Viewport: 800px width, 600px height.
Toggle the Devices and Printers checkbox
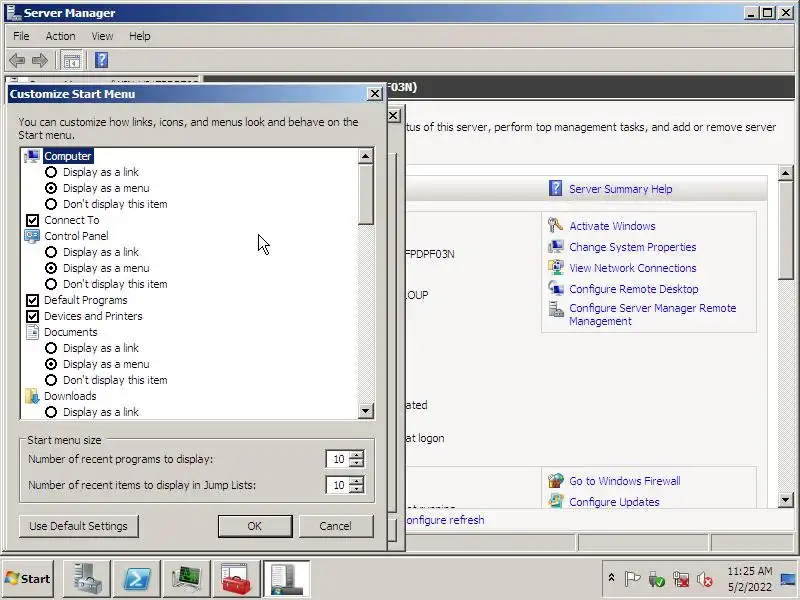click(x=32, y=316)
